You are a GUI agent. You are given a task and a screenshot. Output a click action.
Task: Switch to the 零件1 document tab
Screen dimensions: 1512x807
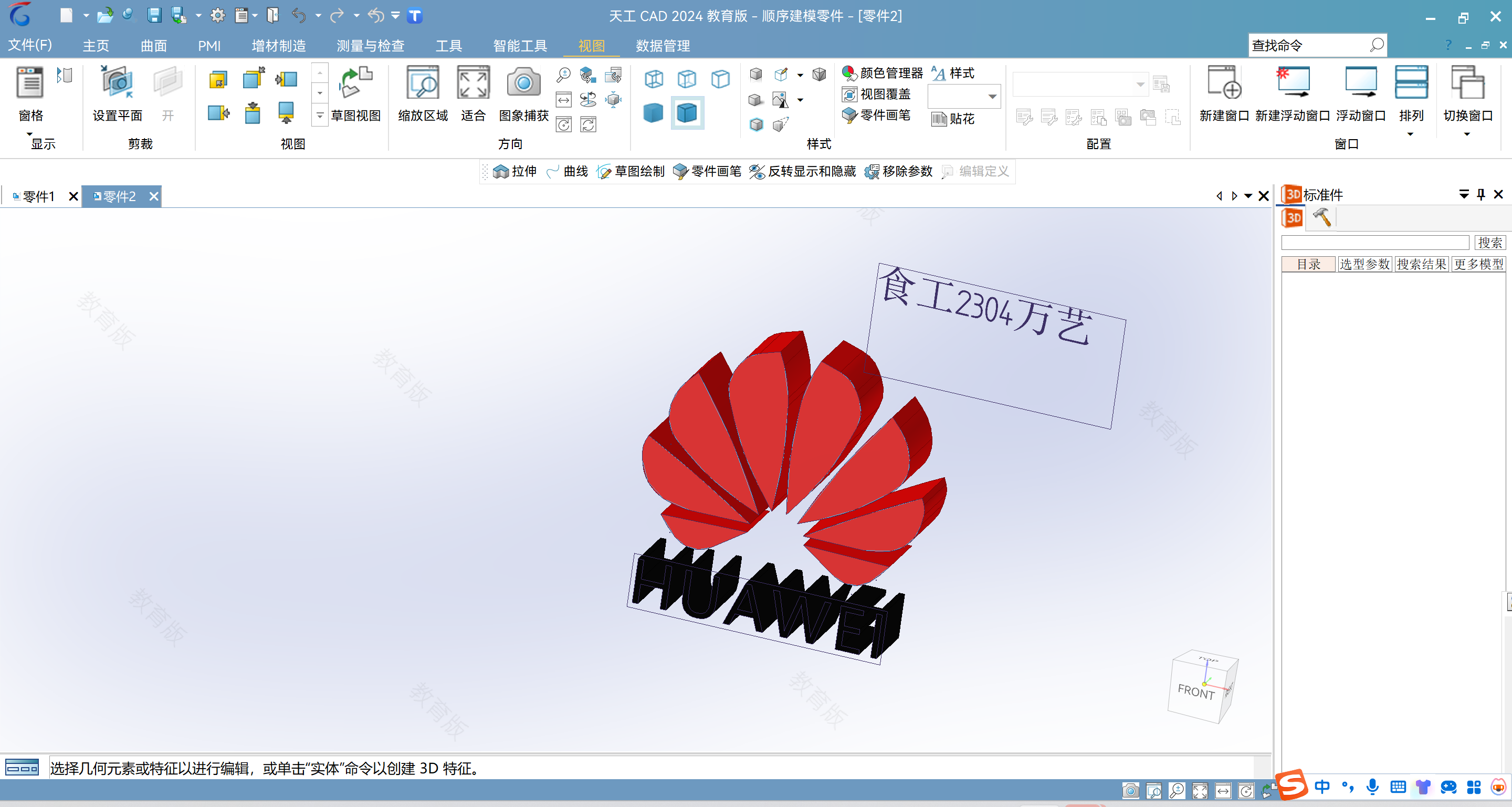(38, 196)
